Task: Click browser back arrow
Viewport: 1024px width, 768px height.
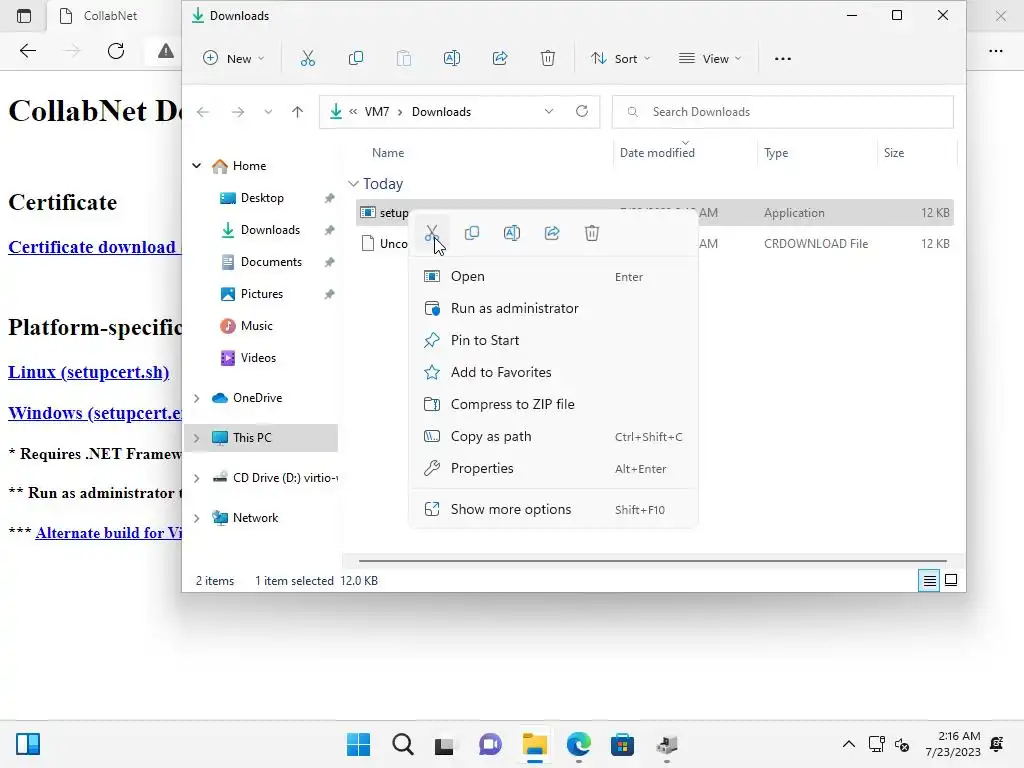Action: 27,51
